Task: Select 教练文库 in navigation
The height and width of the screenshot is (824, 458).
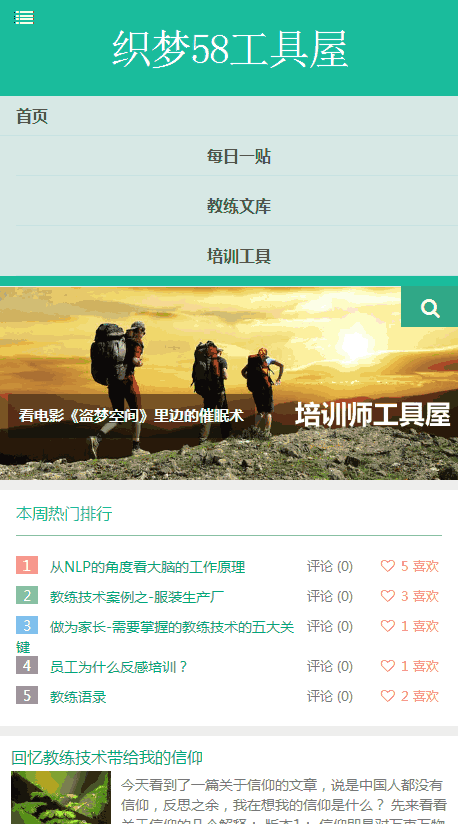Action: pyautogui.click(x=239, y=206)
